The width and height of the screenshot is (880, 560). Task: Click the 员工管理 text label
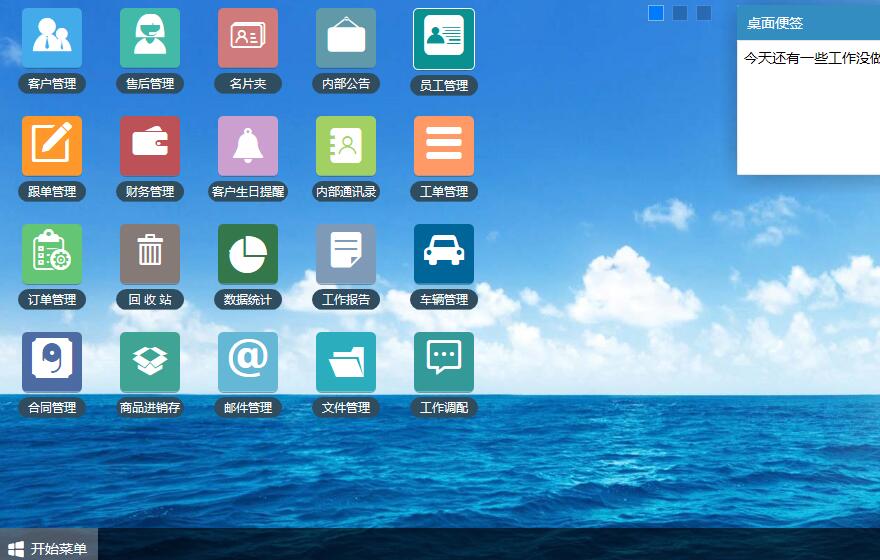(444, 85)
